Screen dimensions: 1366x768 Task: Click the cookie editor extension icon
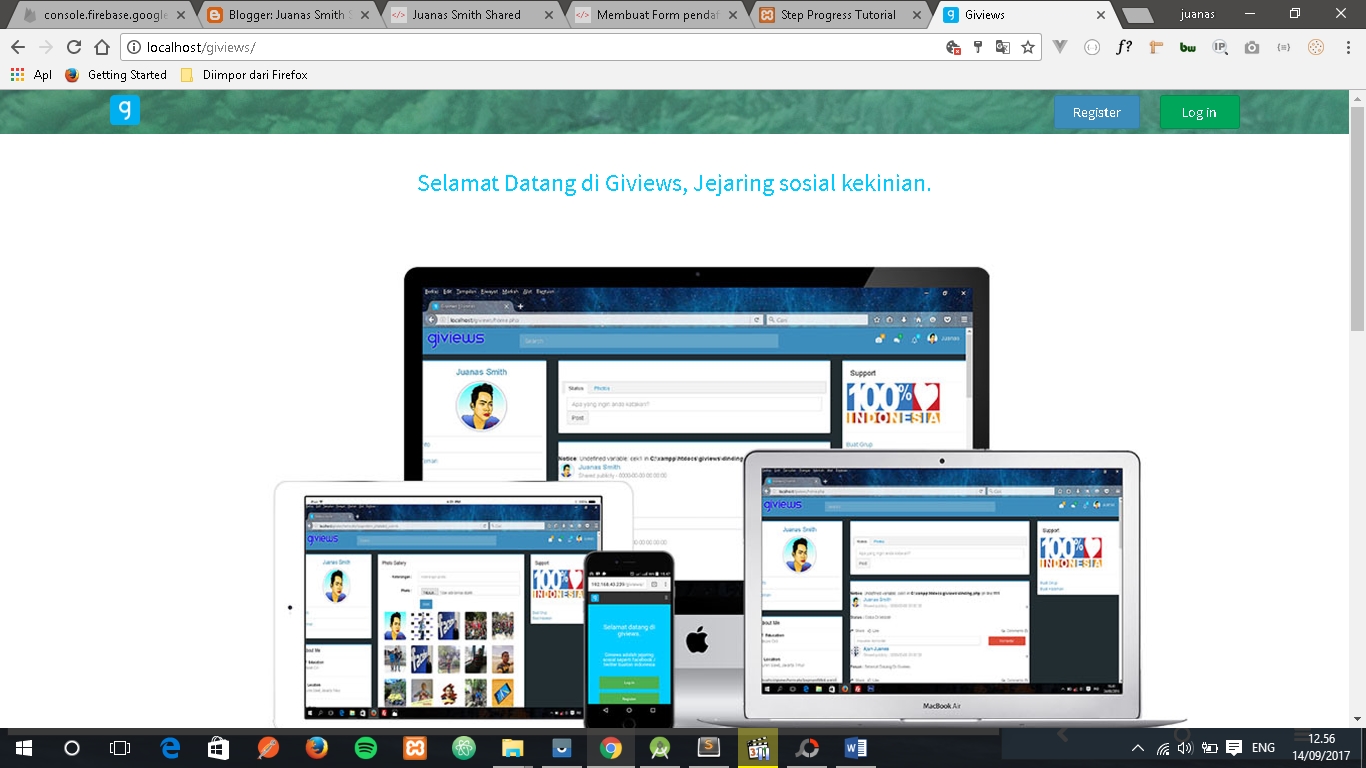tap(1316, 47)
